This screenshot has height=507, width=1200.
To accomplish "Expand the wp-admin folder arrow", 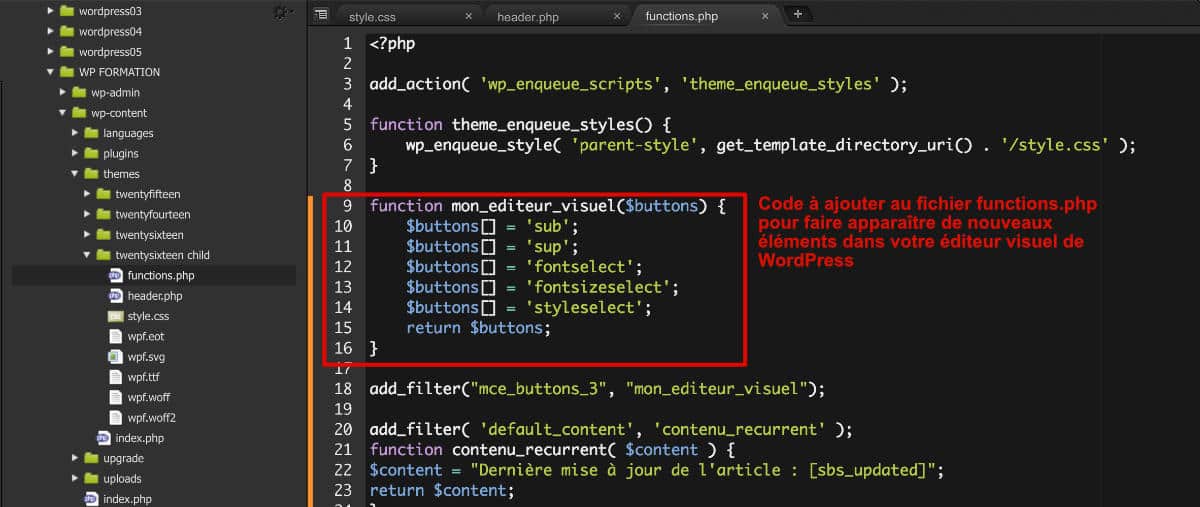I will 63,92.
